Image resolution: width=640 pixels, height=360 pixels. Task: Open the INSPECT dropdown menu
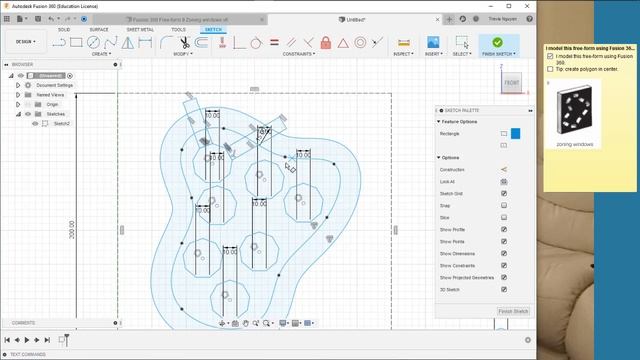click(403, 54)
